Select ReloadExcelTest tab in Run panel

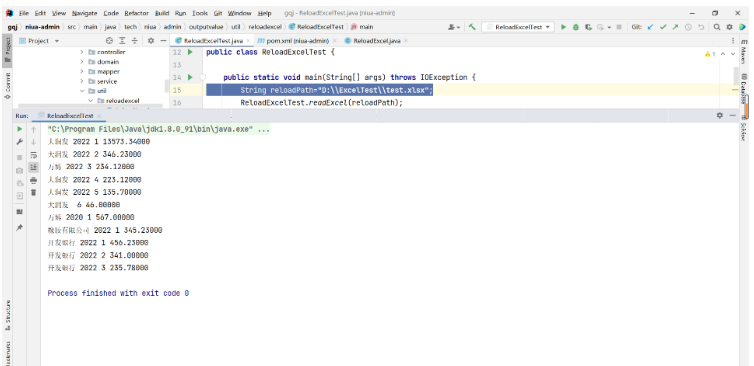tap(69, 116)
